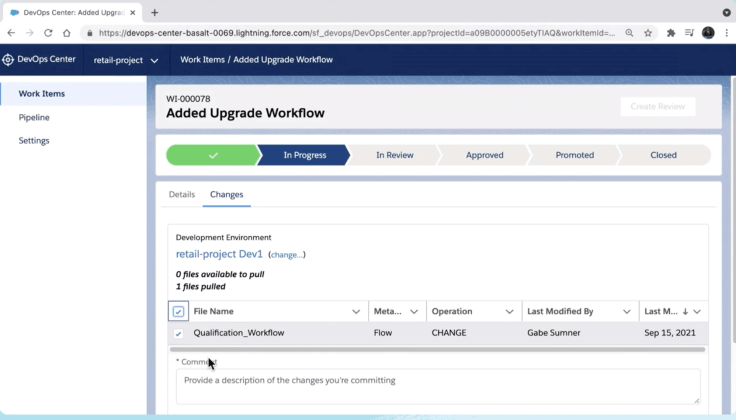Screen dimensions: 736x420
Task: Click the DevOps Center logo icon
Action: coord(8,60)
